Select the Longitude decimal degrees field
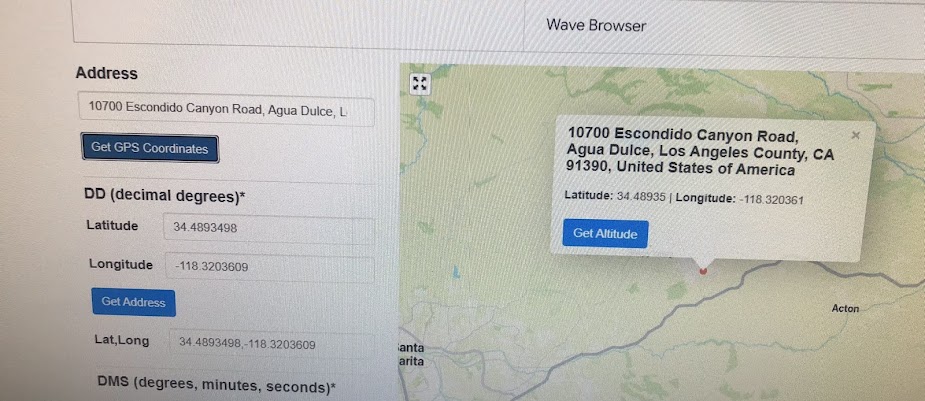 pyautogui.click(x=270, y=268)
